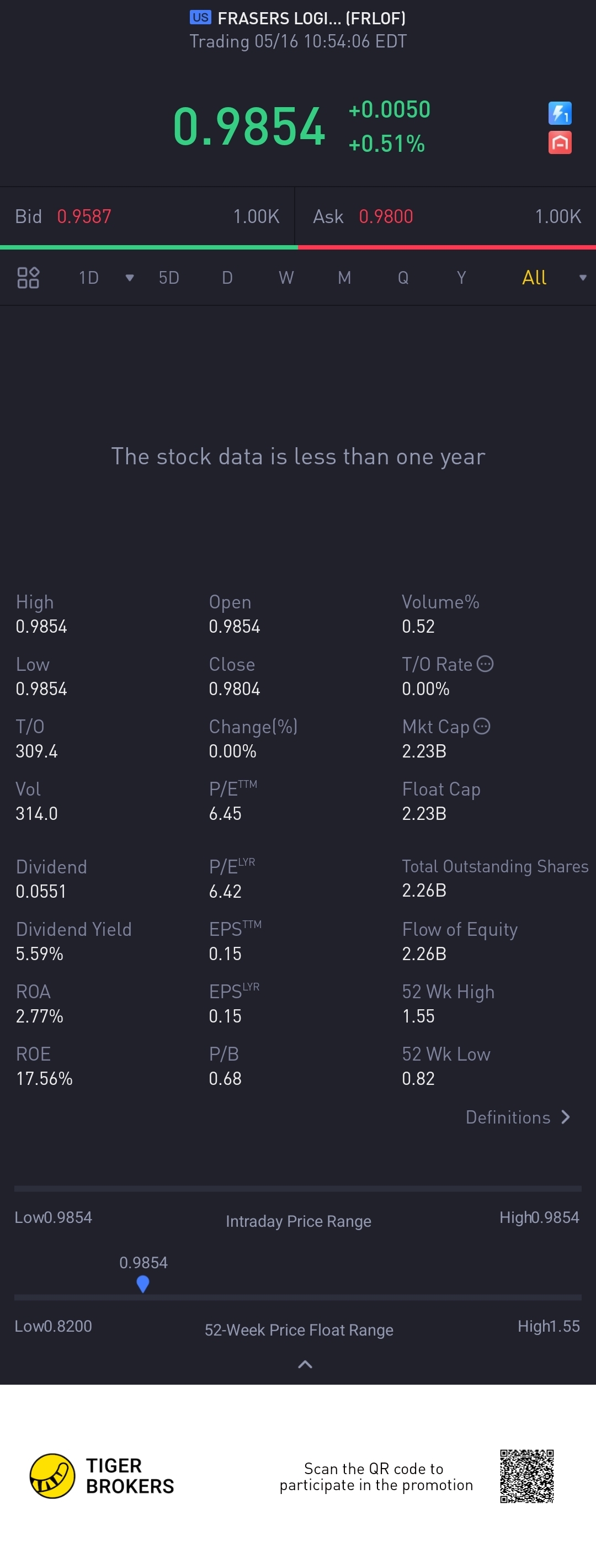Collapse the price range panel chevron
The image size is (596, 1568).
(305, 1364)
